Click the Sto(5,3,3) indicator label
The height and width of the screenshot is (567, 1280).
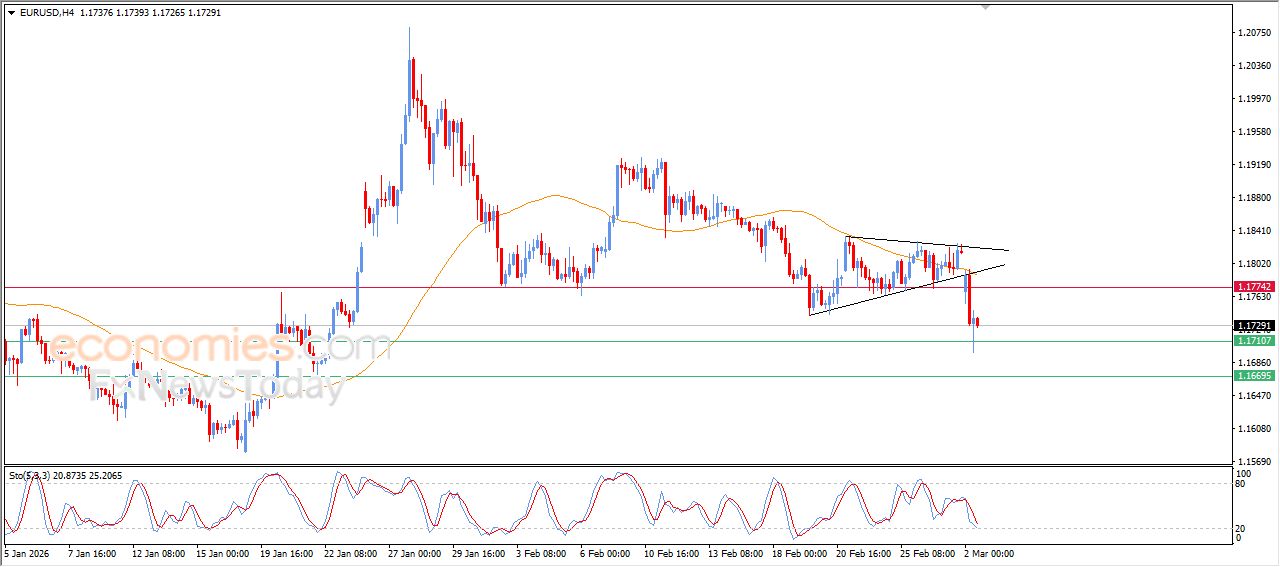pyautogui.click(x=32, y=476)
